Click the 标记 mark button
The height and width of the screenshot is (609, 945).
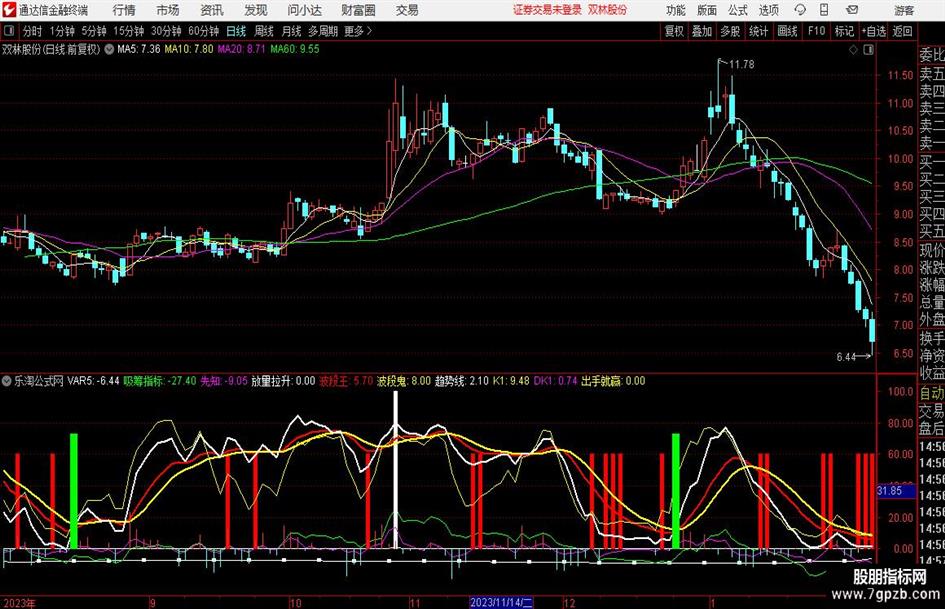click(844, 31)
